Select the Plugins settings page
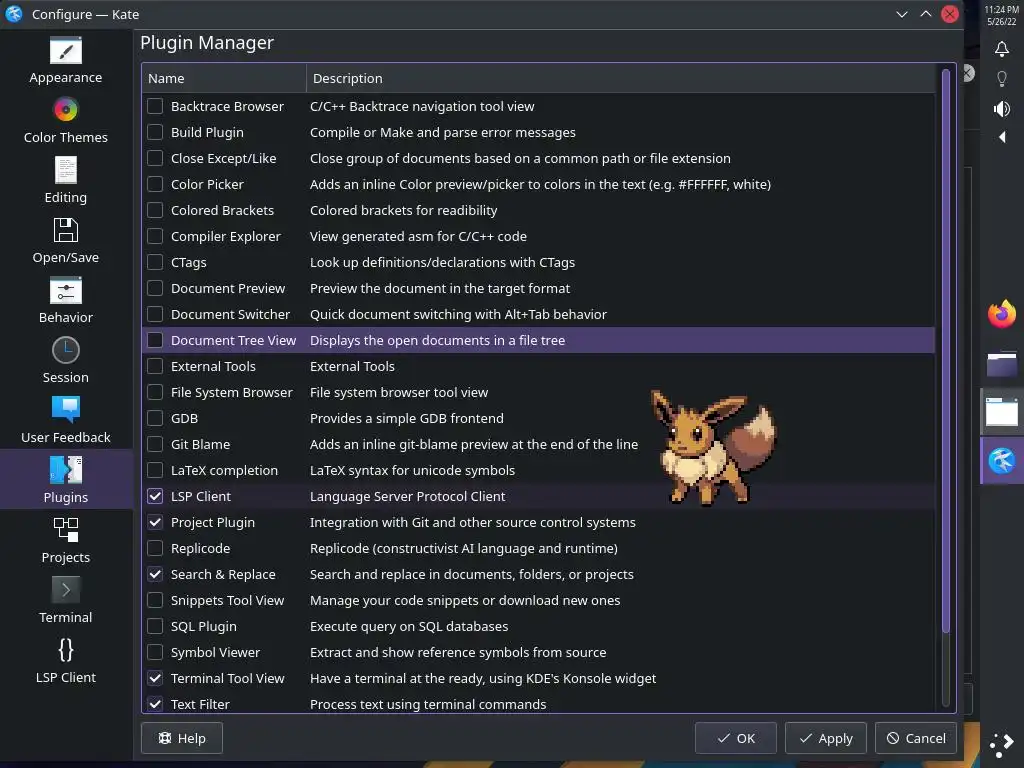 point(65,479)
